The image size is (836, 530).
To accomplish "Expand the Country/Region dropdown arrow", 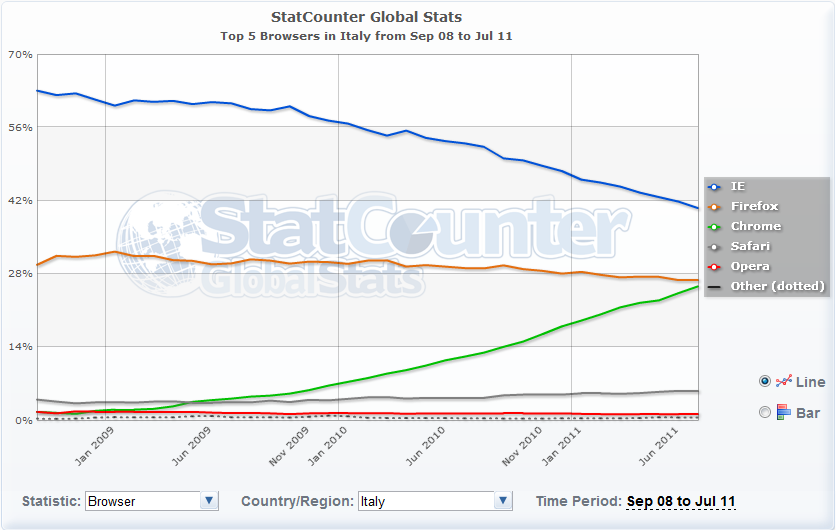I will [x=504, y=501].
